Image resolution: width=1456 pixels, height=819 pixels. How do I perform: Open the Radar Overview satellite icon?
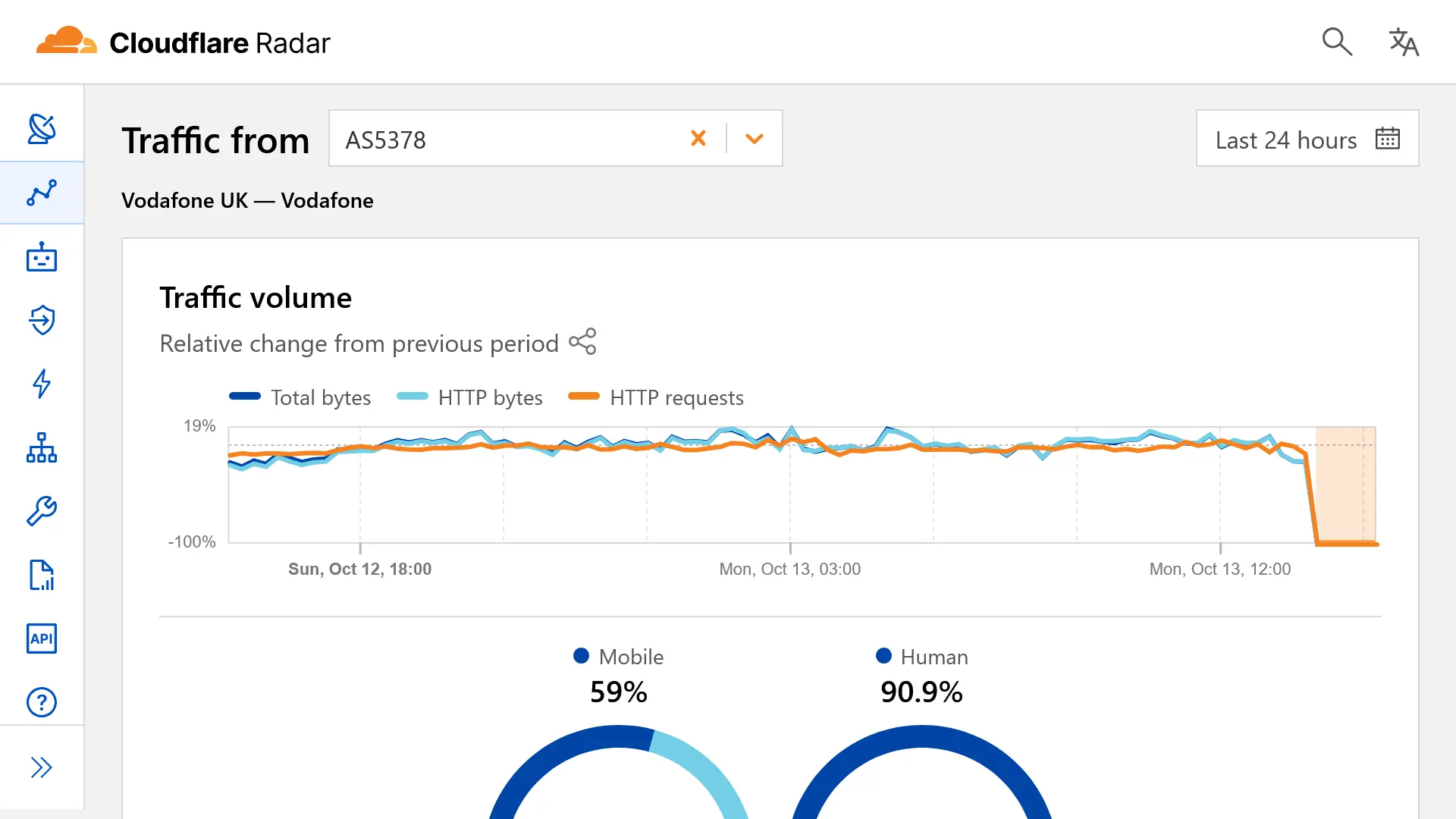pos(42,128)
